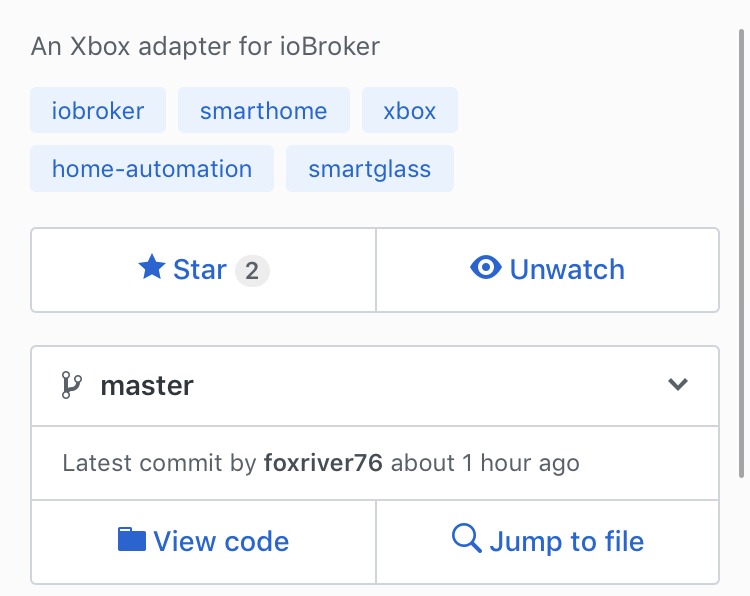Select the smartglass topic tag
750x596 pixels.
[370, 168]
